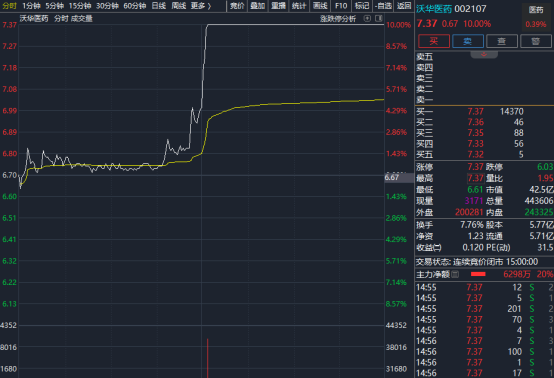Click the red 主力净额 progress bar
This screenshot has width=554, height=378.
click(478, 274)
